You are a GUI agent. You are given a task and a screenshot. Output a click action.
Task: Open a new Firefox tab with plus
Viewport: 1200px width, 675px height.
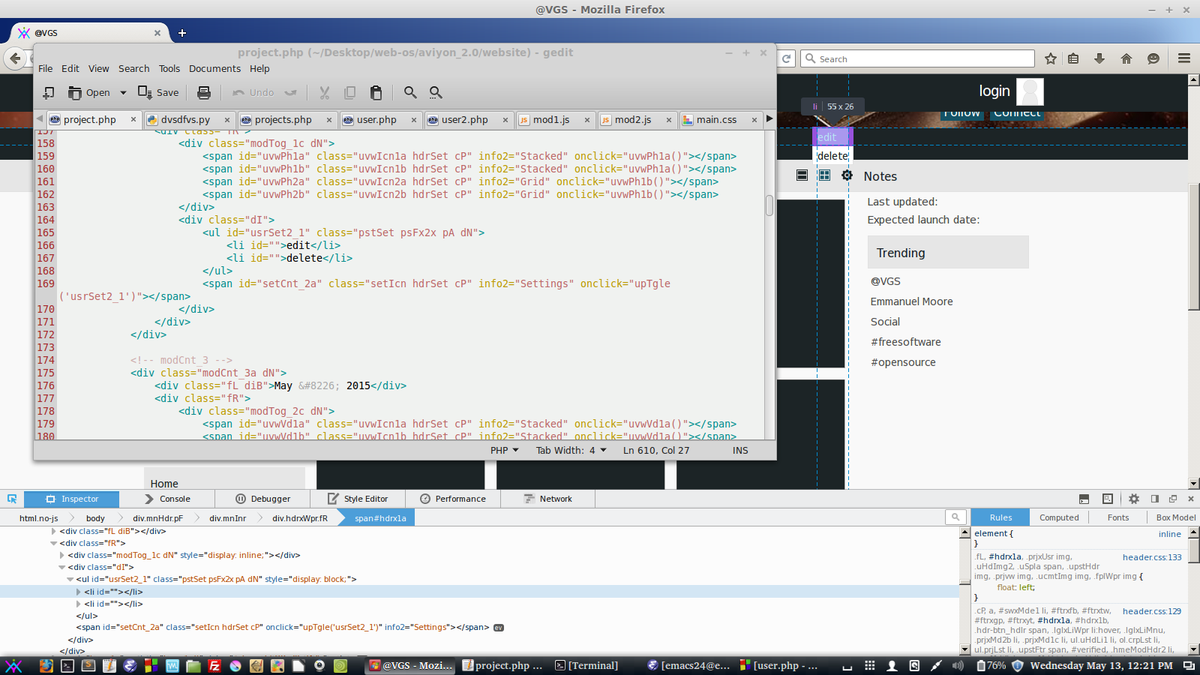182,32
